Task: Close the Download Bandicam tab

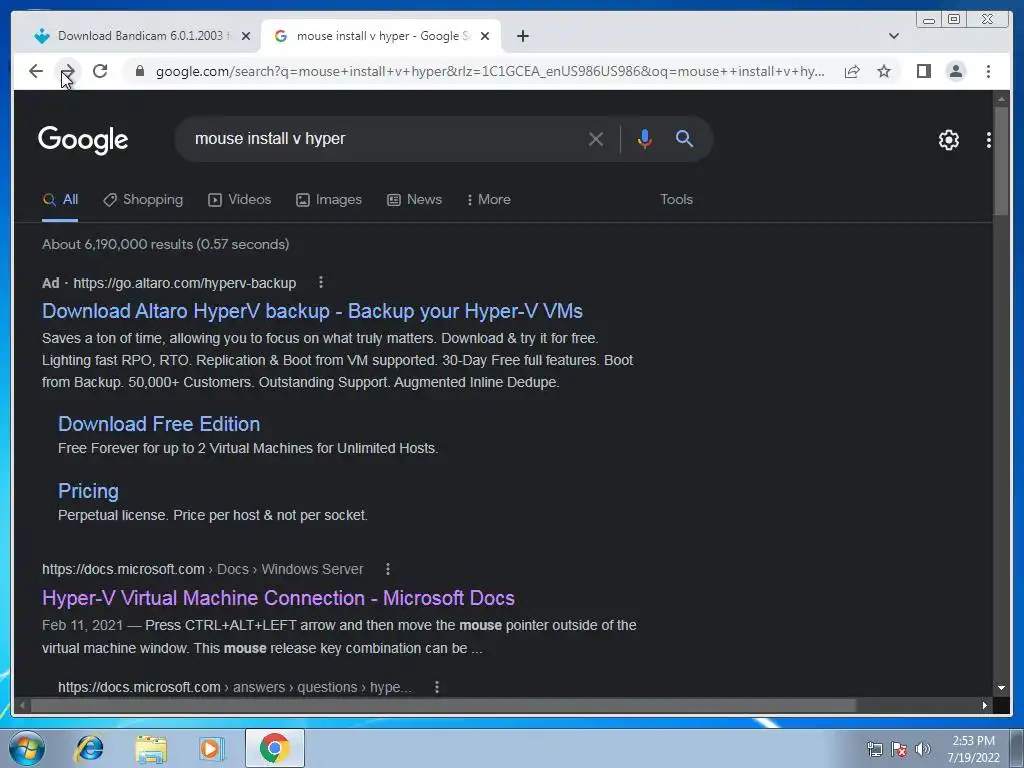Action: (x=246, y=36)
